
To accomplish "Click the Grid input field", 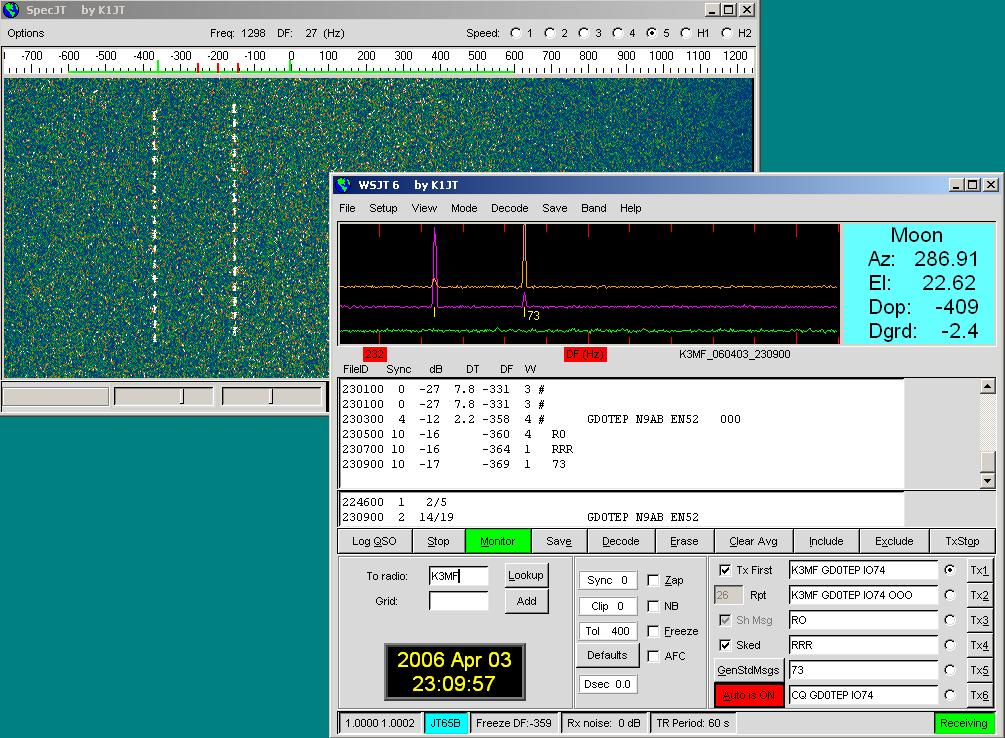I will (x=458, y=601).
